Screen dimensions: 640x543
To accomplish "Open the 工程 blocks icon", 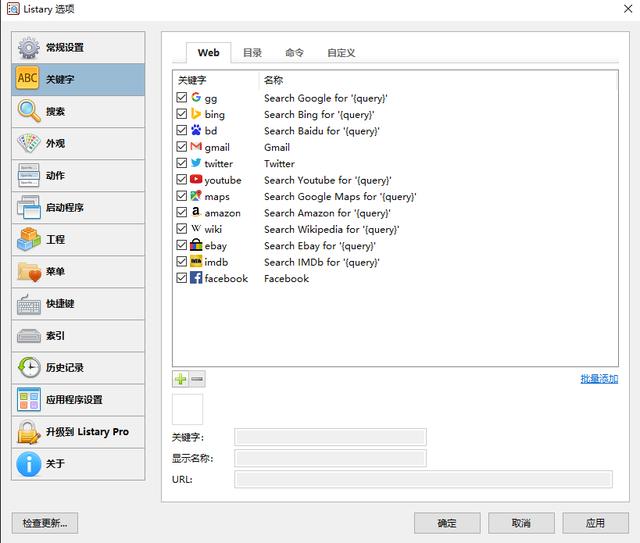I will tap(28, 239).
